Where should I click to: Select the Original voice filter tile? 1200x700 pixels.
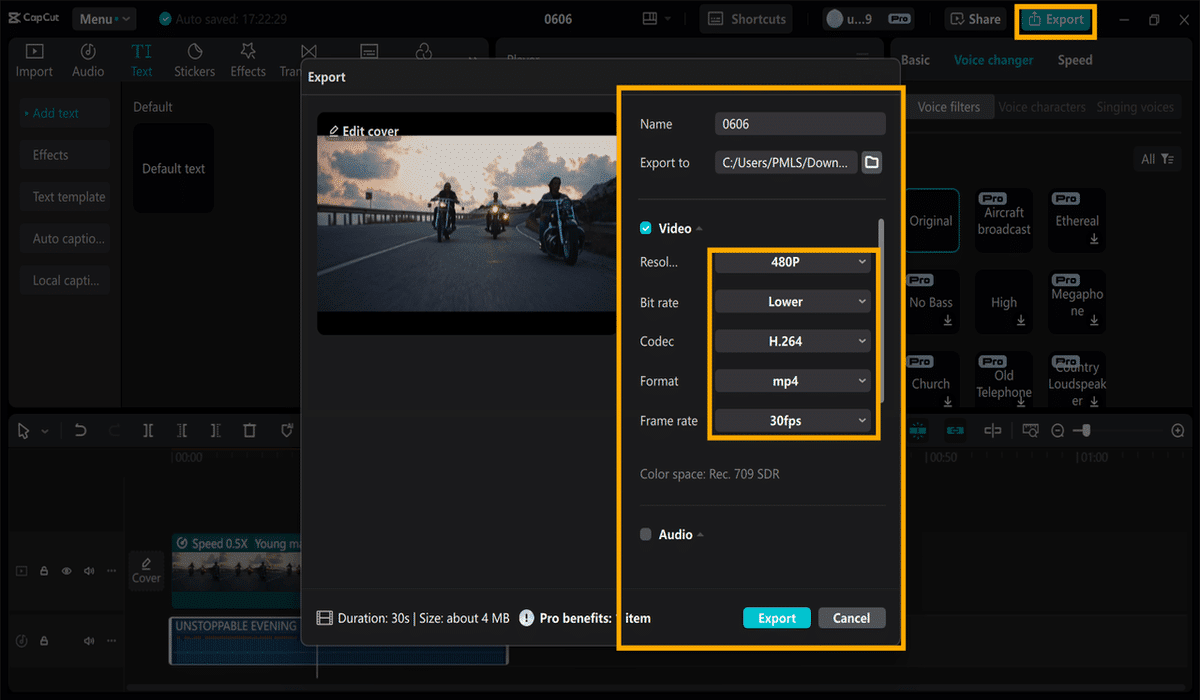931,221
